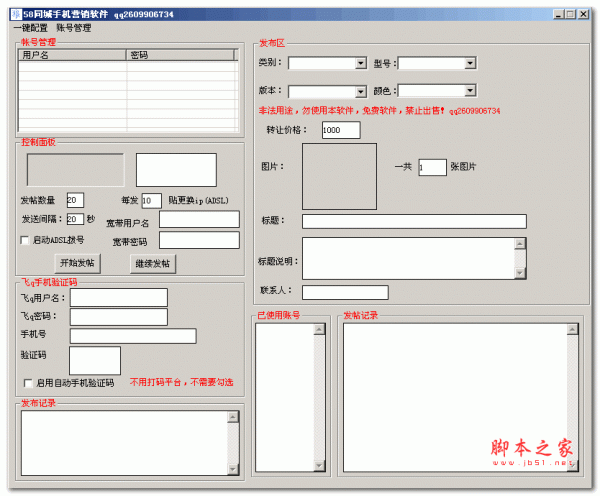Viewport: 600px width, 496px height.
Task: Click the 发送间隔 seconds field
Action: tap(75, 219)
